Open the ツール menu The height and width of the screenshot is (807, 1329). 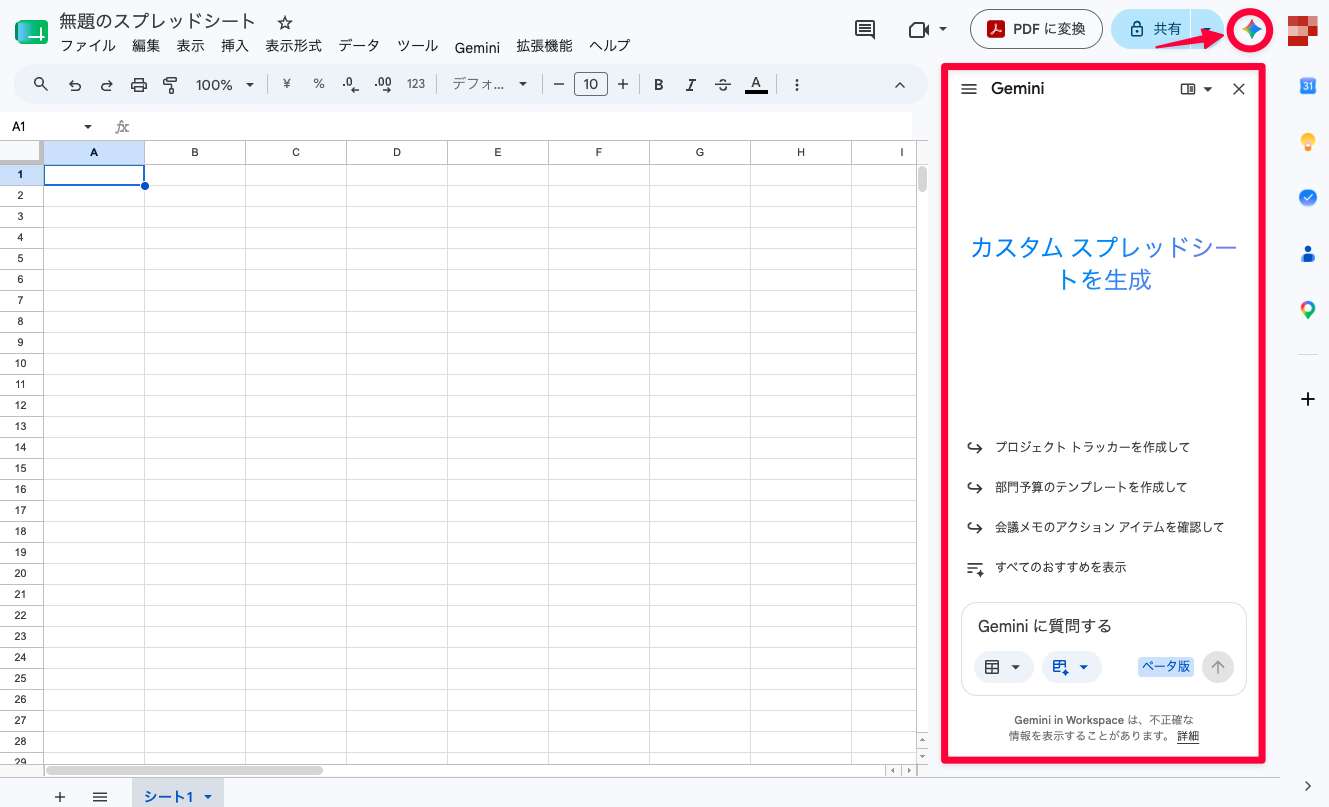coord(417,46)
